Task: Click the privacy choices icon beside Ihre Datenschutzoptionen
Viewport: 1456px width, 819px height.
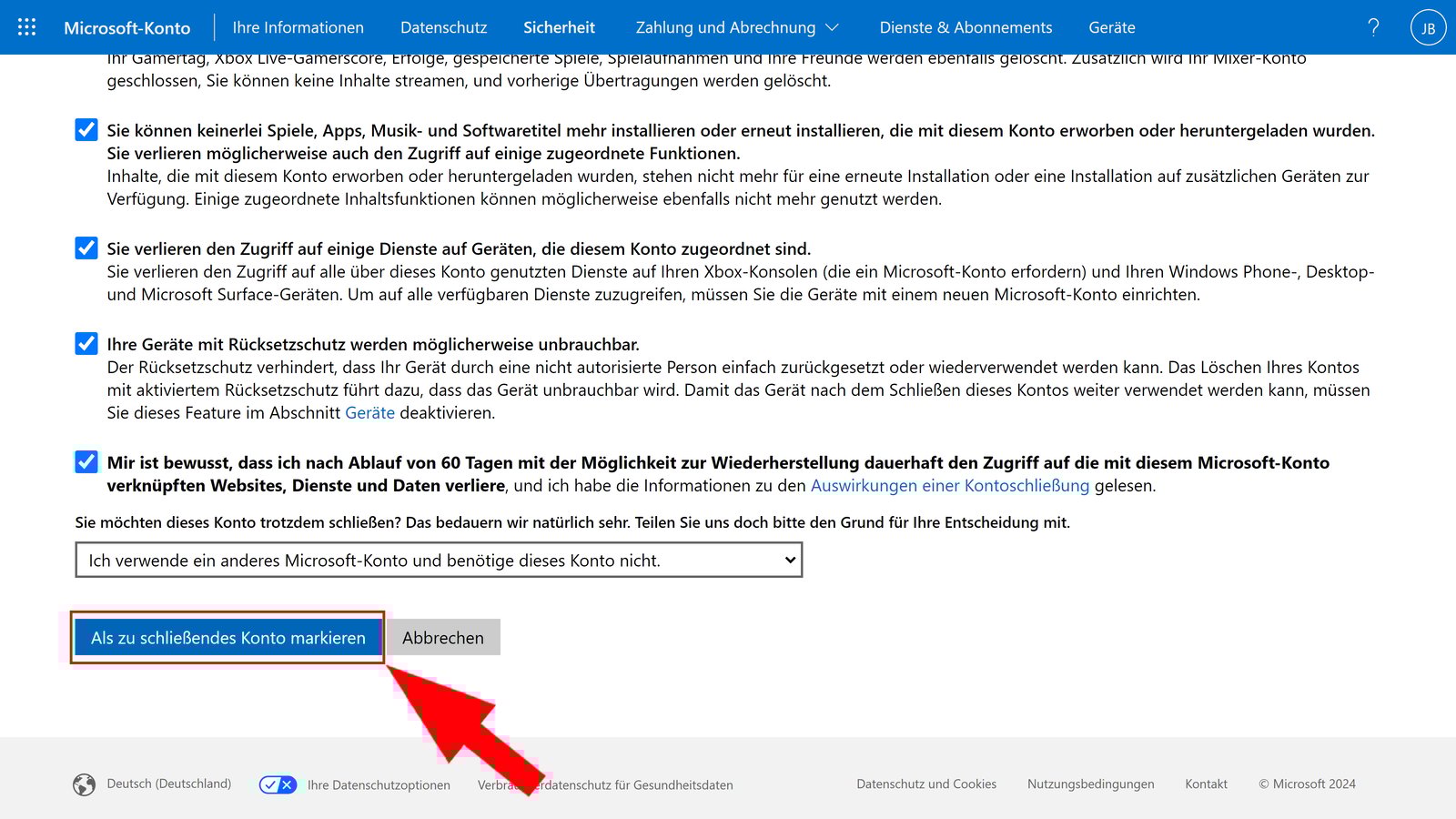Action: (278, 784)
